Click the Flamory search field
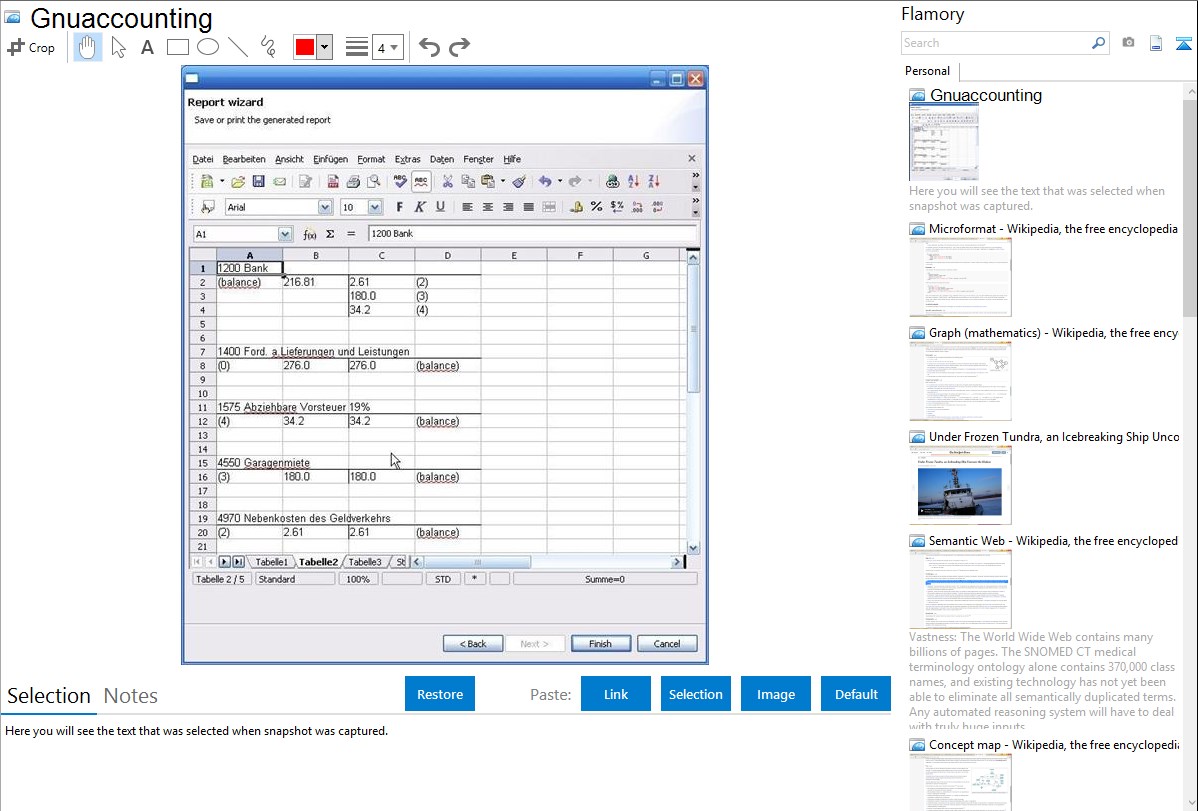The image size is (1198, 811). (x=995, y=43)
